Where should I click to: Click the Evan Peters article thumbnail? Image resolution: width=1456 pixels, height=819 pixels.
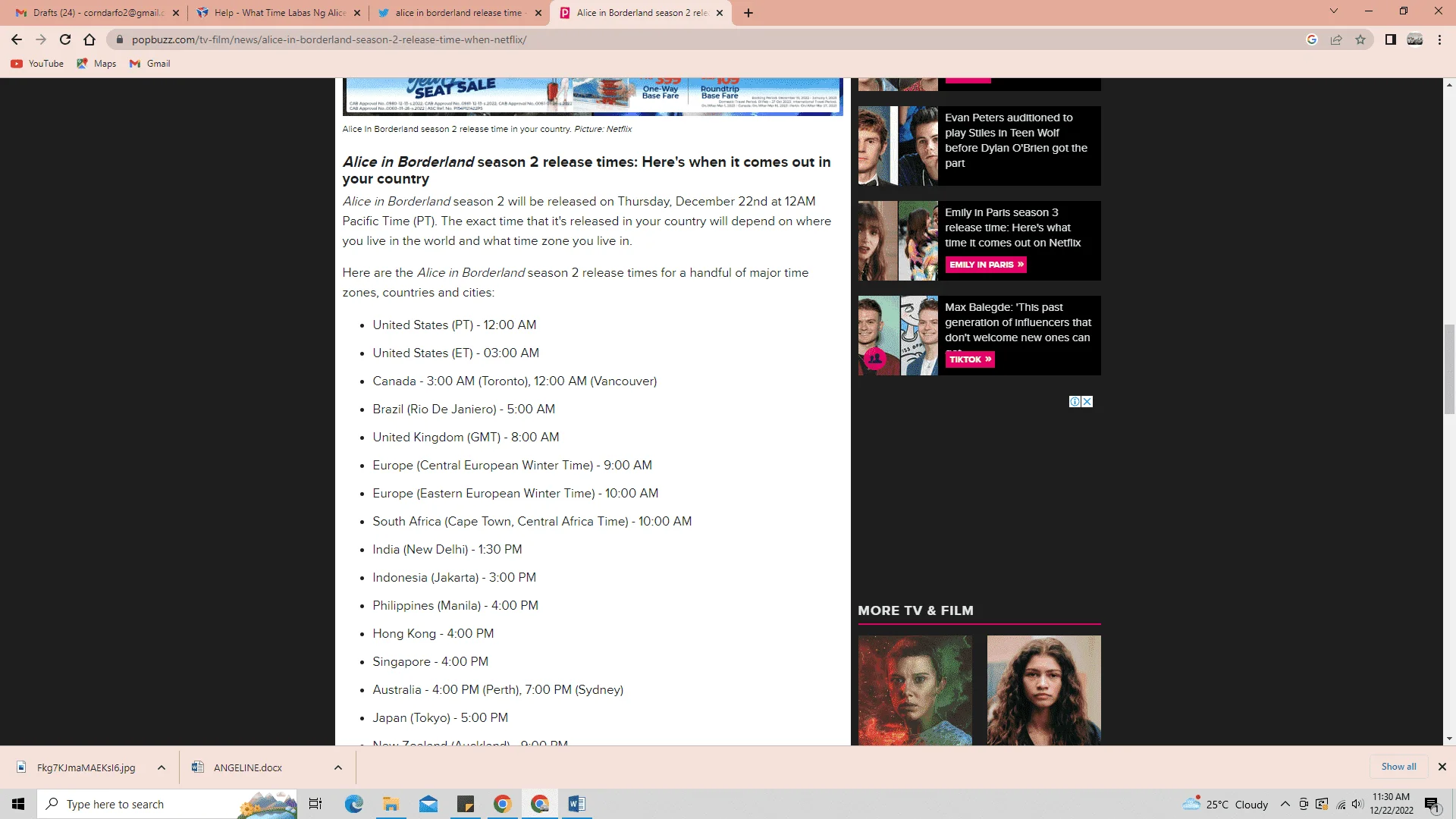point(898,146)
